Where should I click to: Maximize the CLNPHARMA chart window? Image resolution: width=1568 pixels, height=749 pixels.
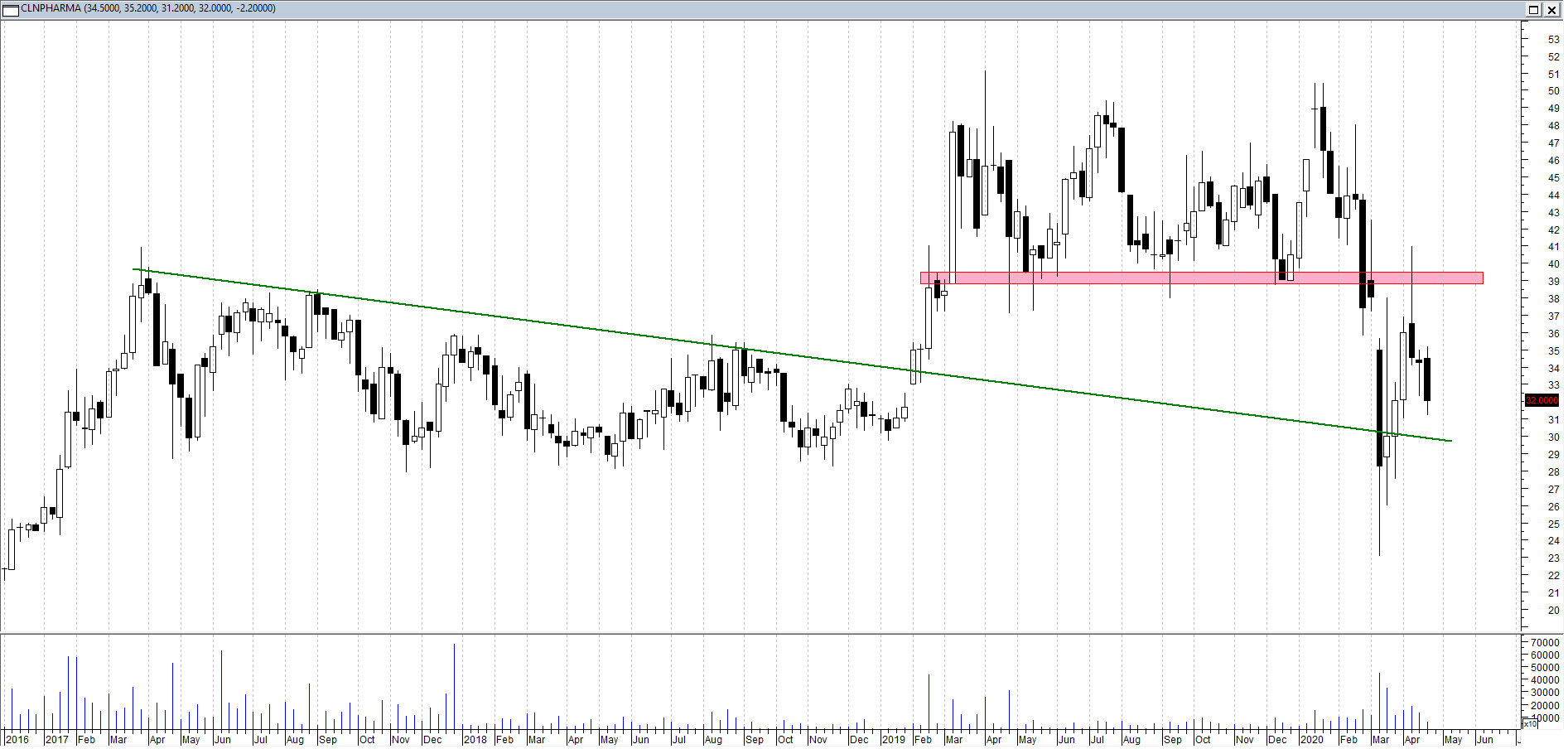point(1533,10)
